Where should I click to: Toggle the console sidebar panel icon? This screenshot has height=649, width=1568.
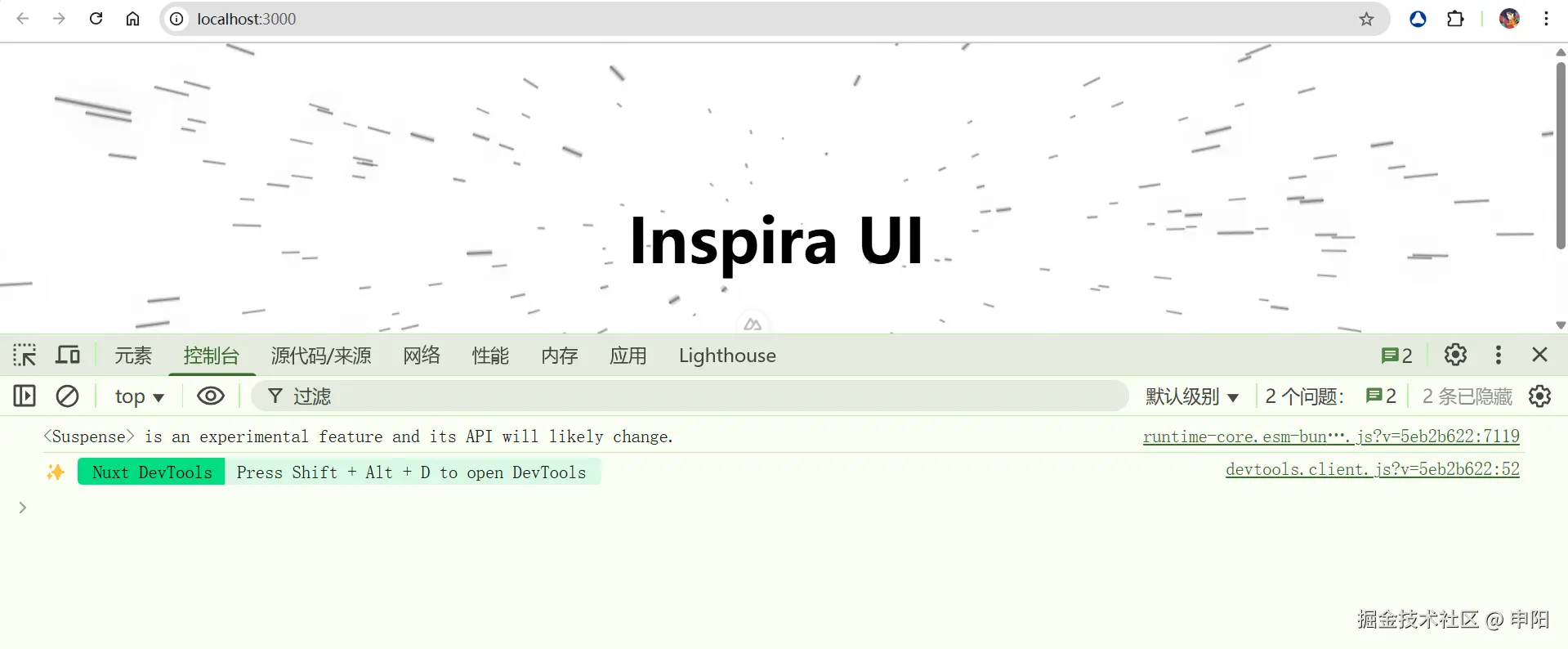[x=25, y=396]
